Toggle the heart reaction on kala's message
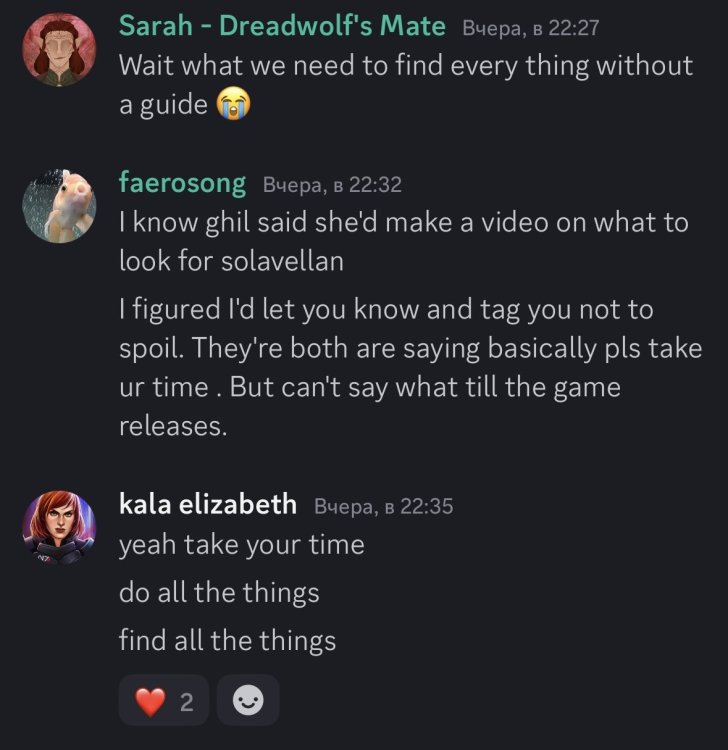 coord(165,700)
